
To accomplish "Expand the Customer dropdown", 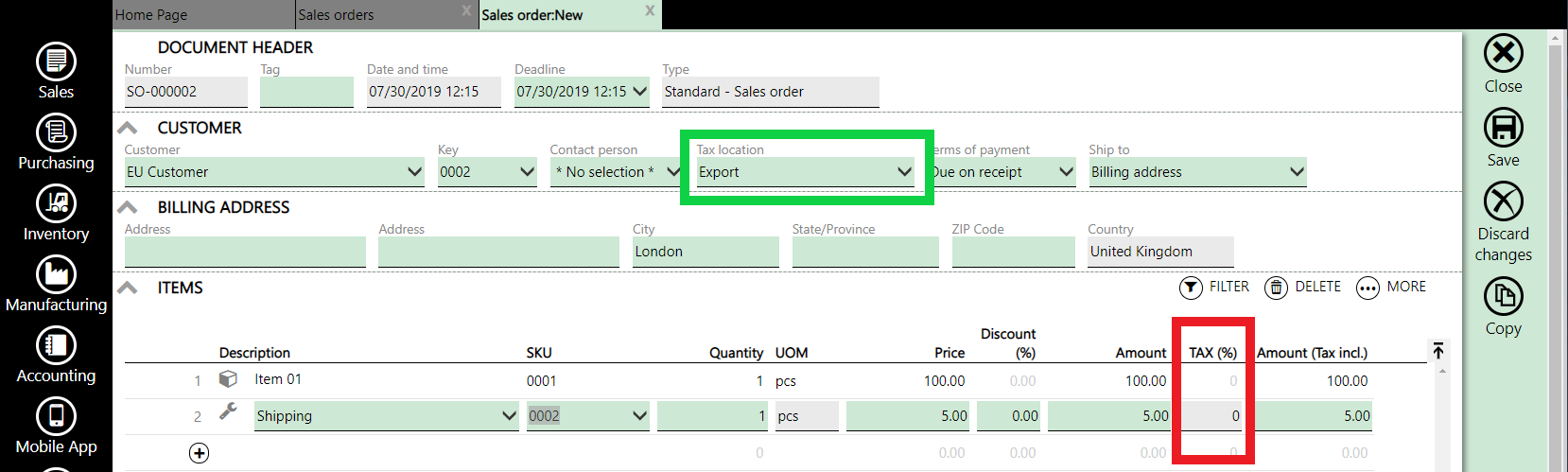I will click(414, 172).
